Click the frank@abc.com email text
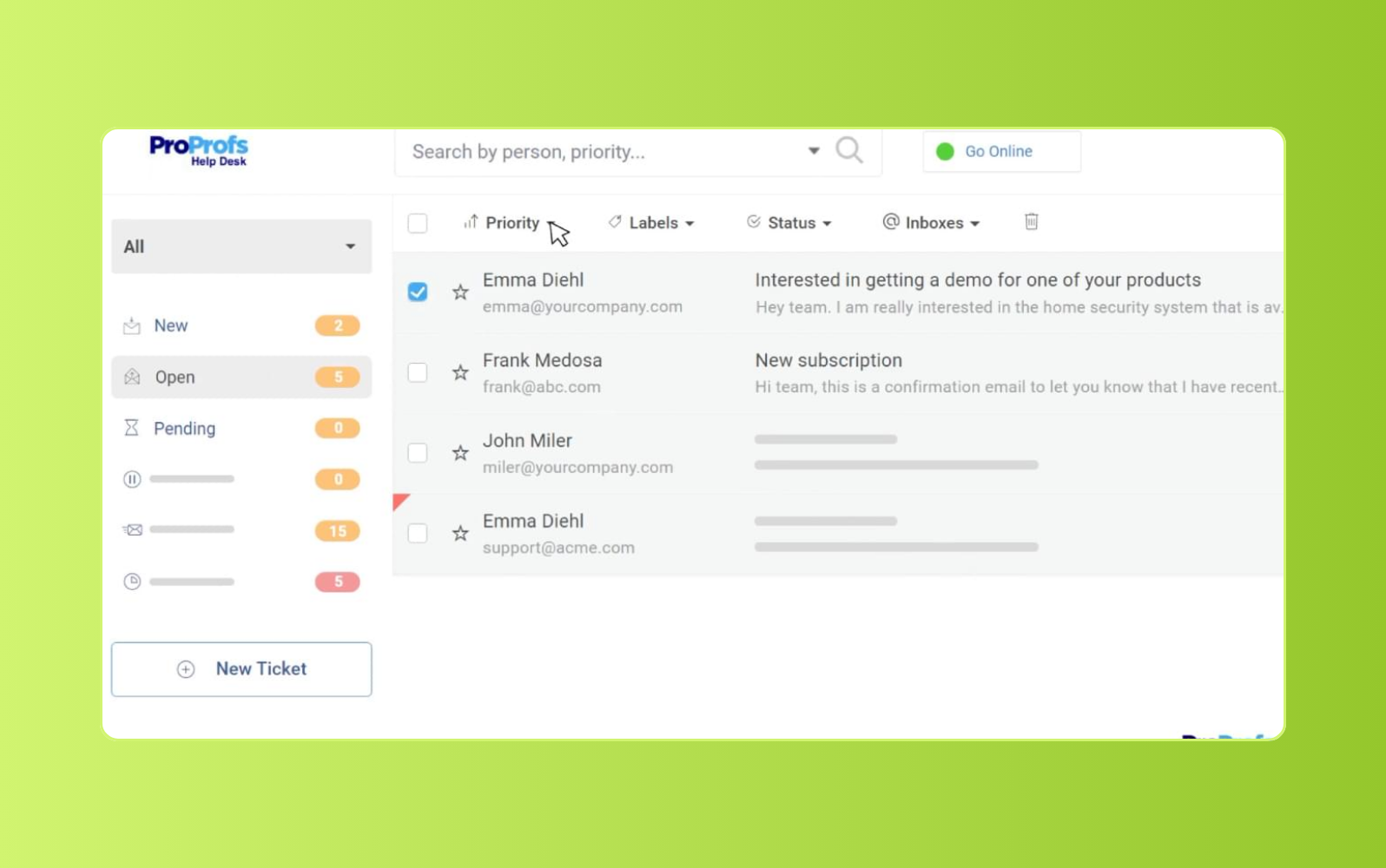The height and width of the screenshot is (868, 1386). click(x=542, y=387)
